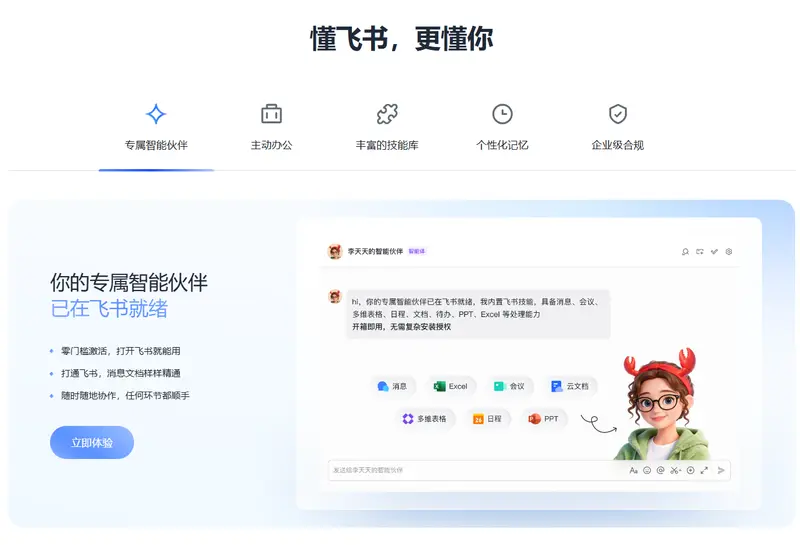Click the 云文档 skill chip
Image resolution: width=800 pixels, height=545 pixels.
(x=570, y=386)
